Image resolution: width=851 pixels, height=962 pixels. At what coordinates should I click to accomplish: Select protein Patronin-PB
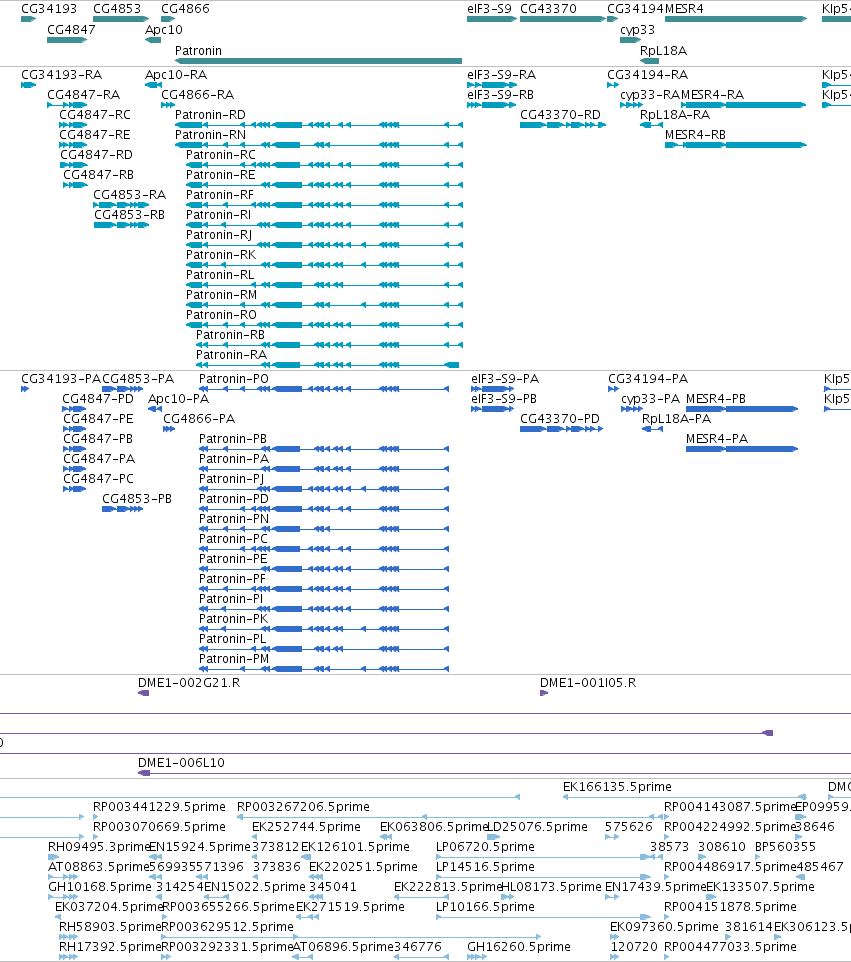pyautogui.click(x=324, y=449)
